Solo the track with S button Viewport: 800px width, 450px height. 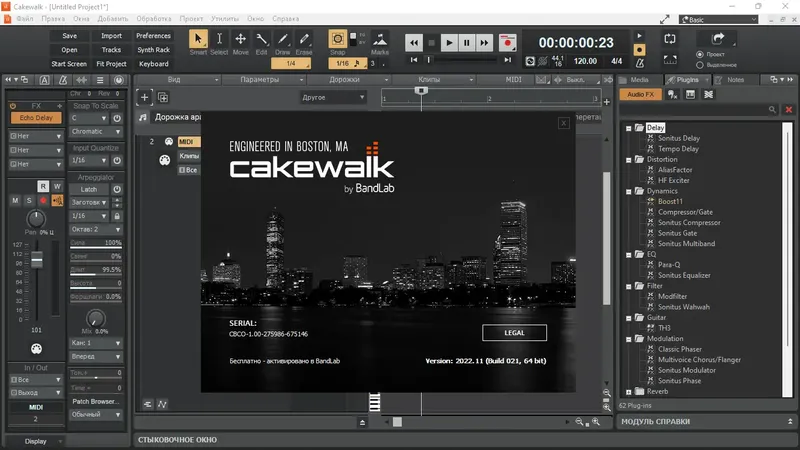tap(29, 201)
